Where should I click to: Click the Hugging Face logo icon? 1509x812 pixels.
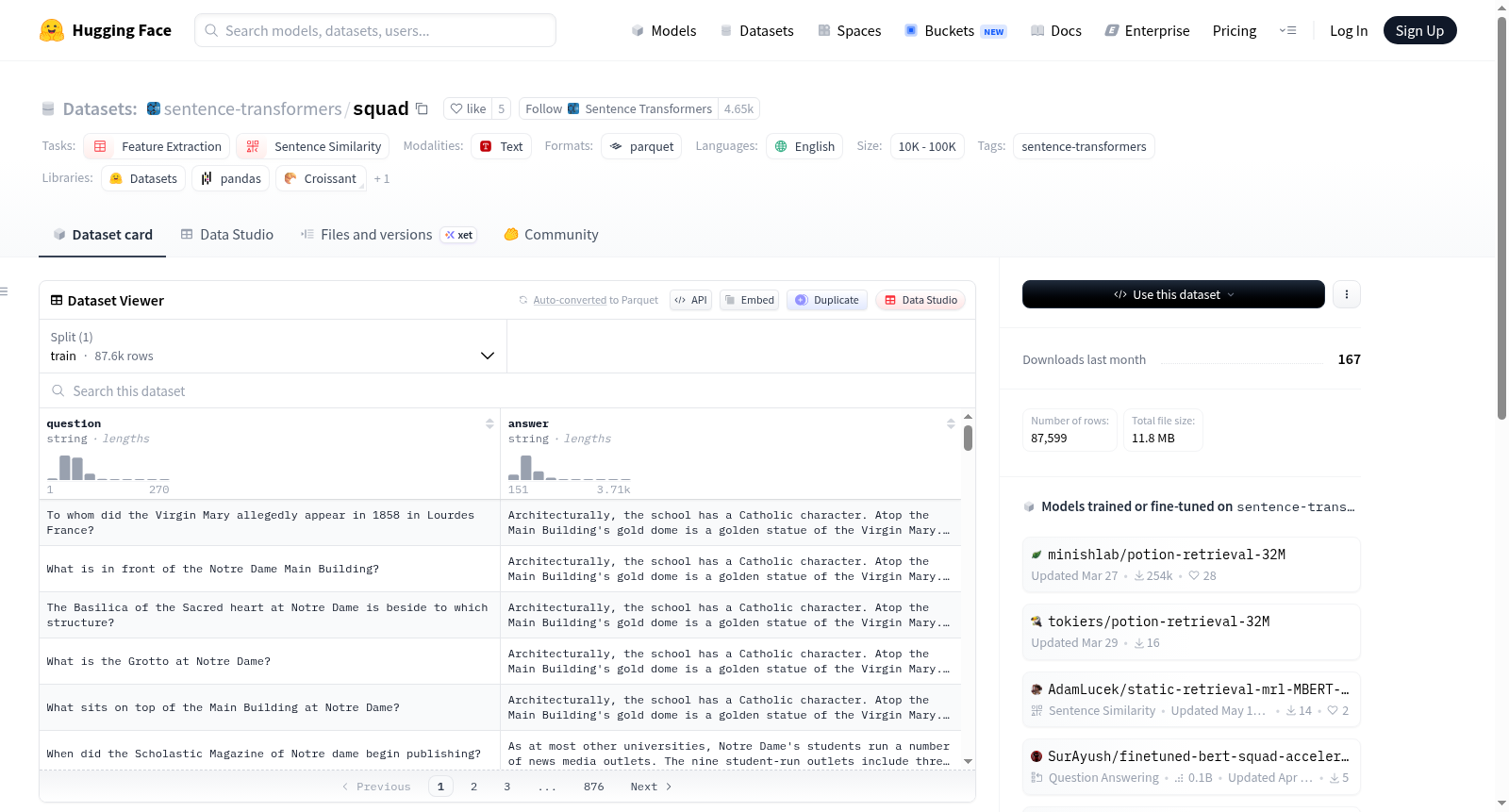52,30
